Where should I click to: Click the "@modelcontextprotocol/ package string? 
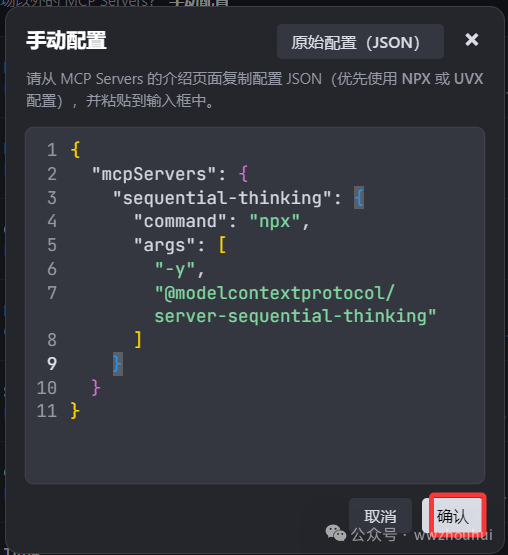(274, 293)
